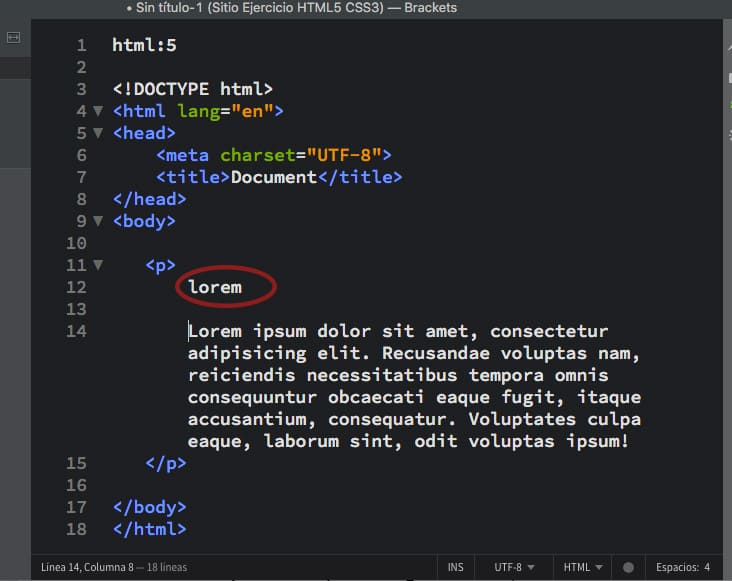Click line number 2 in gutter
The width and height of the screenshot is (732, 581).
81,67
